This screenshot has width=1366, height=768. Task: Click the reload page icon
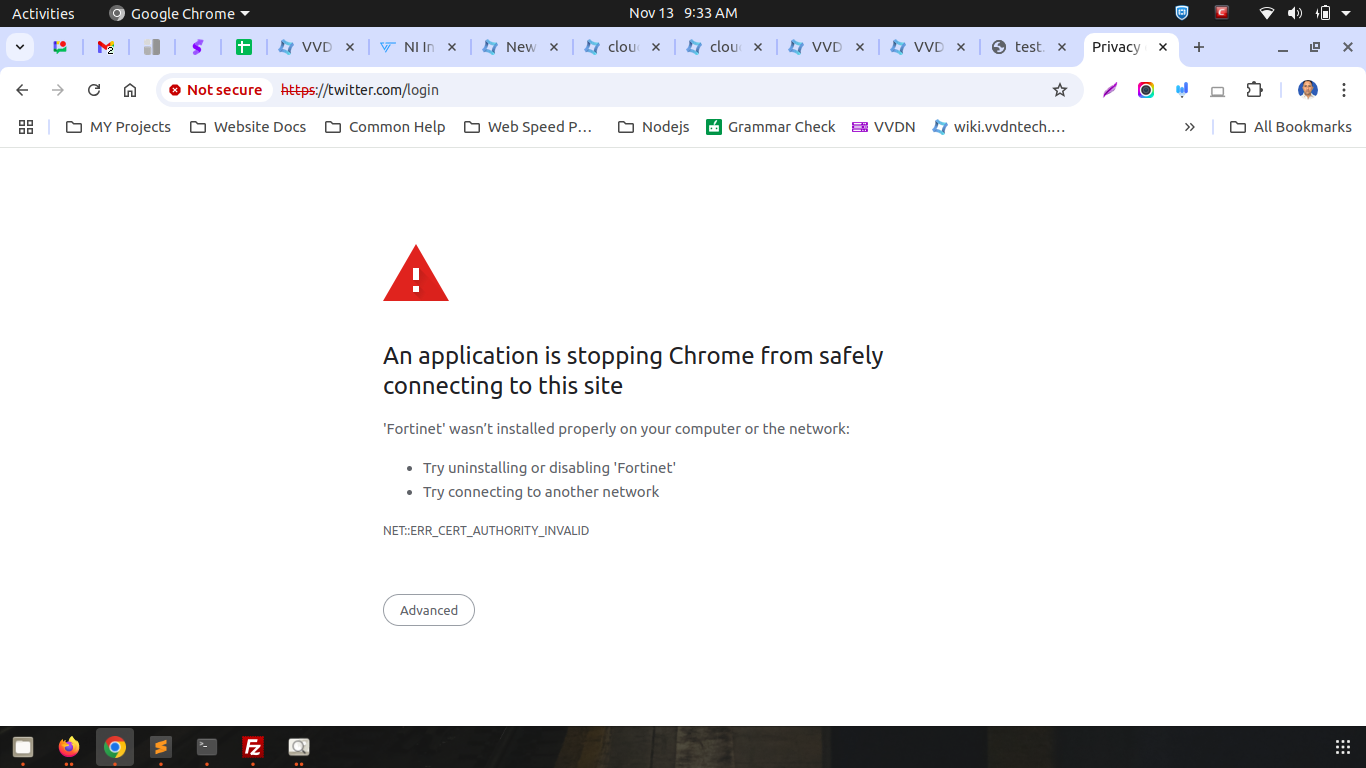tap(94, 90)
